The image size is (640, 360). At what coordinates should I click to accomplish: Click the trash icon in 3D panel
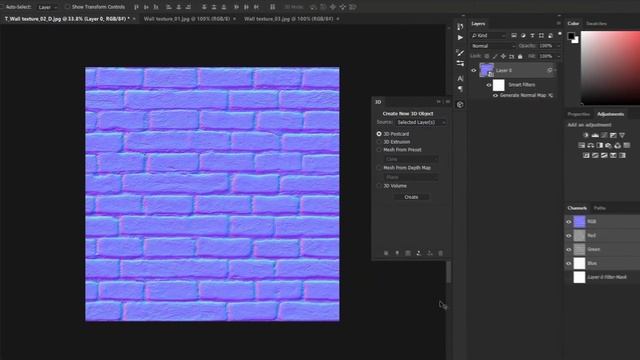pos(441,253)
